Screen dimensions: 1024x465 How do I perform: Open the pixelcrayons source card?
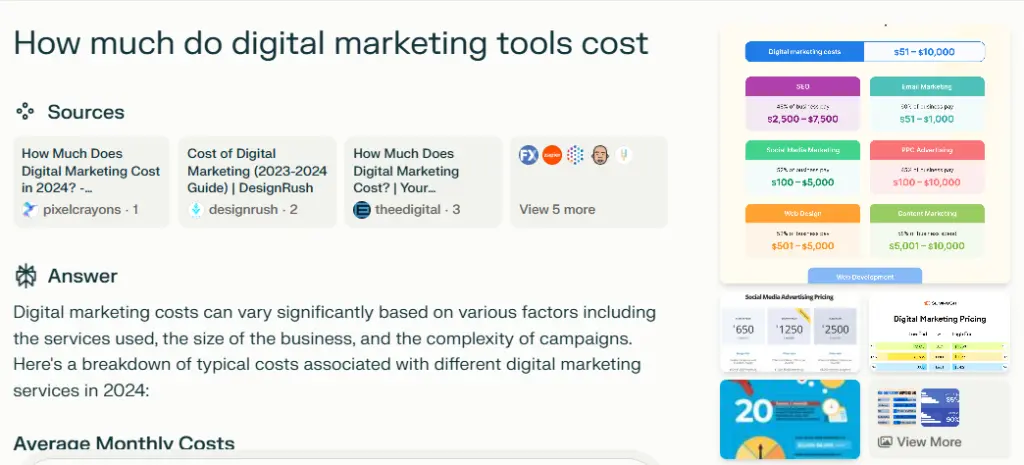pos(91,182)
